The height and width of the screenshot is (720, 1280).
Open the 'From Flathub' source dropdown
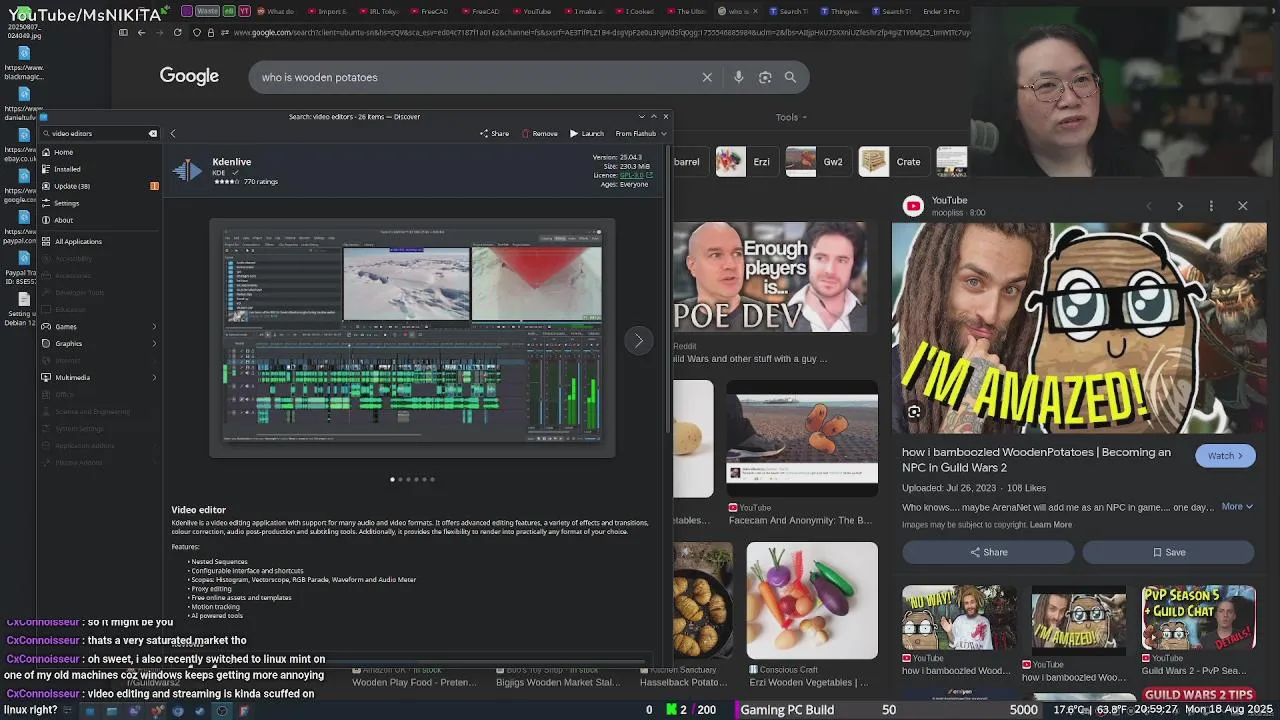[x=640, y=133]
